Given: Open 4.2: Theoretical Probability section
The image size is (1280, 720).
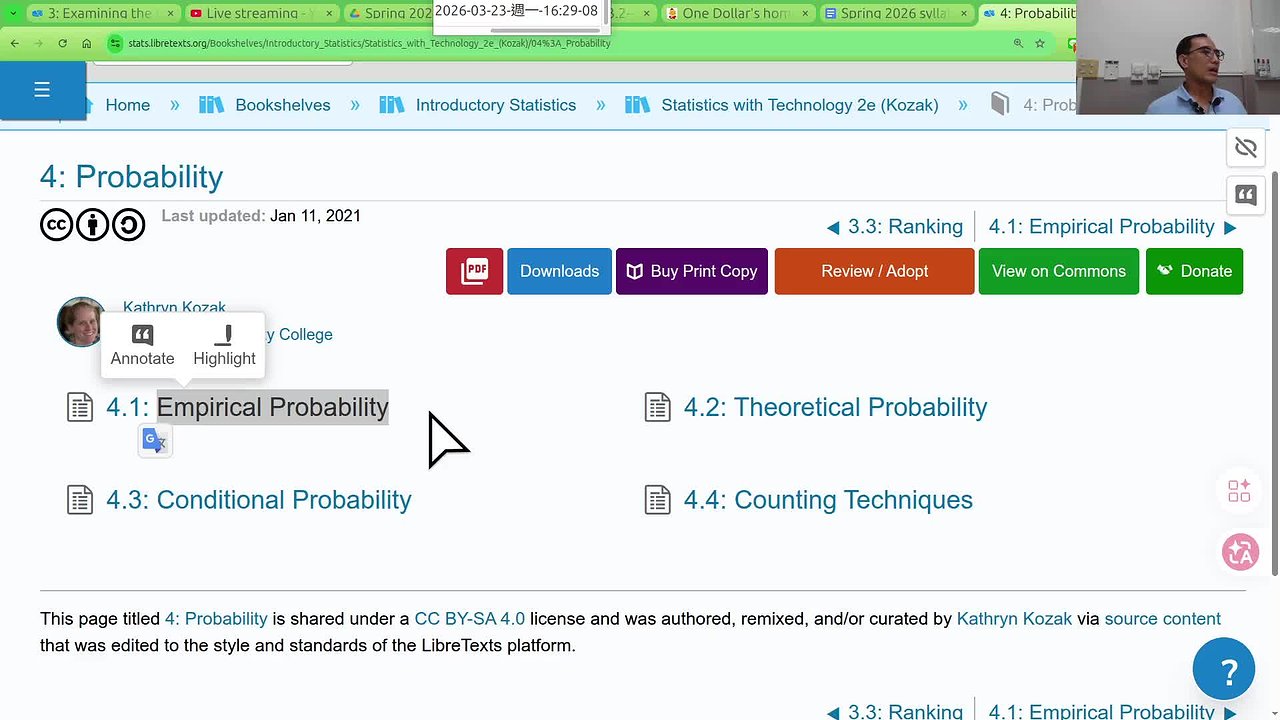Looking at the screenshot, I should click(835, 407).
